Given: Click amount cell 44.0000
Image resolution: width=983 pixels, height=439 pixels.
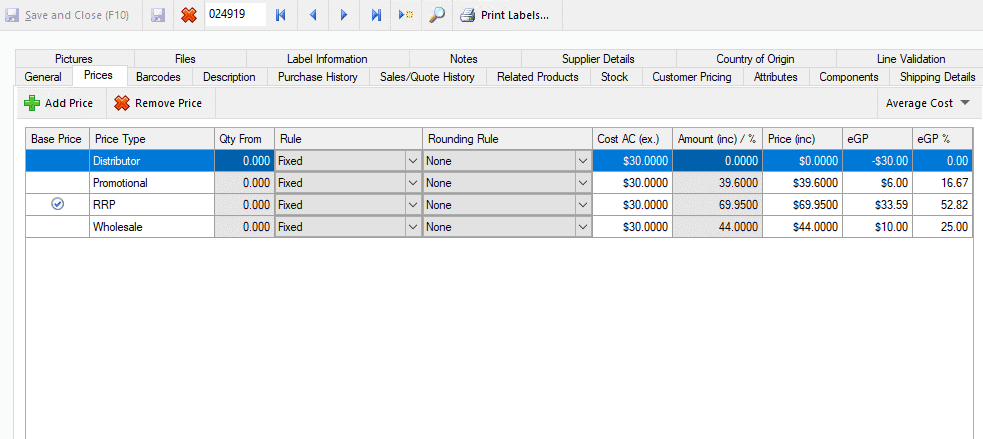Looking at the screenshot, I should pyautogui.click(x=718, y=227).
